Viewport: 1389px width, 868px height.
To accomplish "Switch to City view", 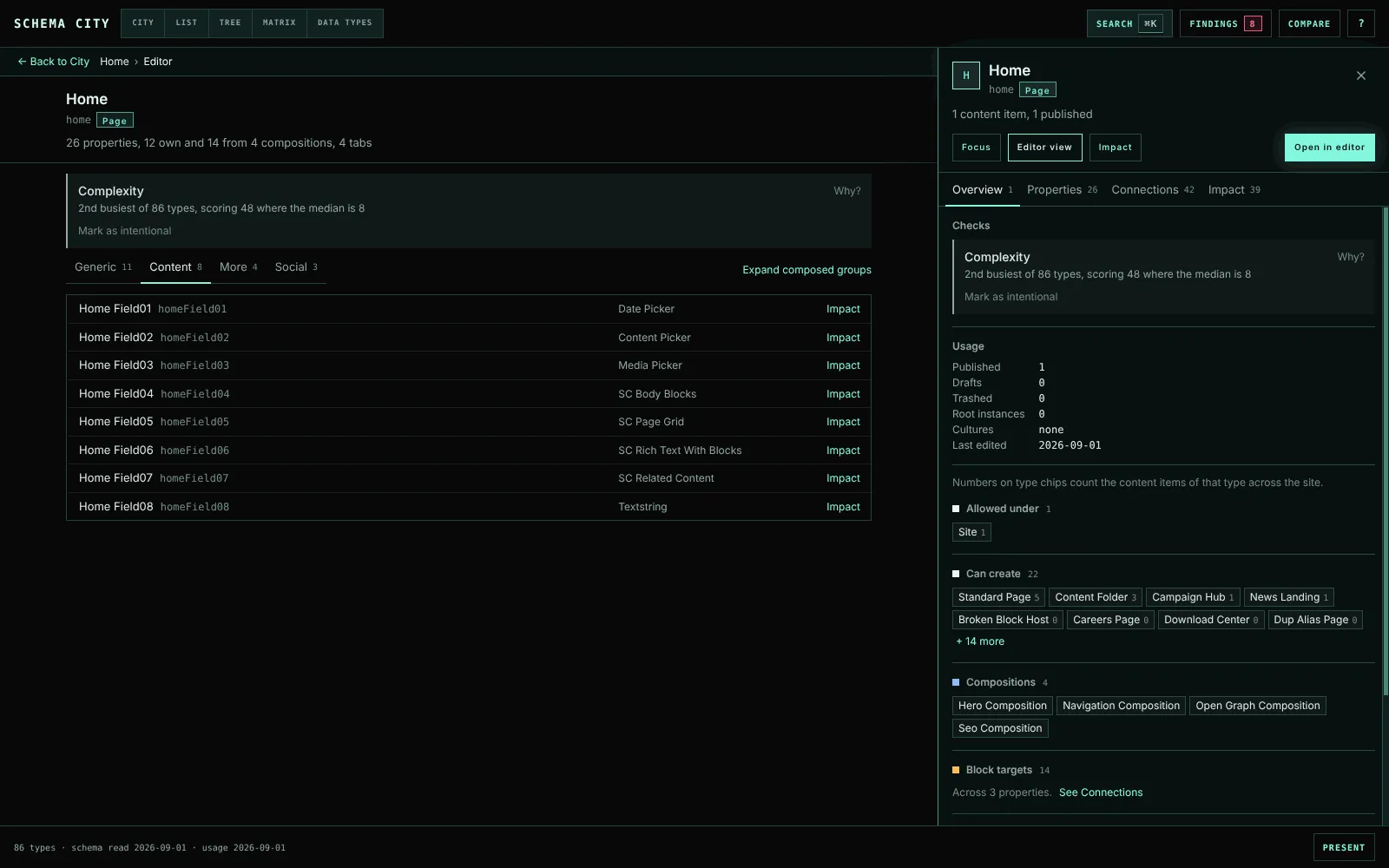I will [143, 23].
